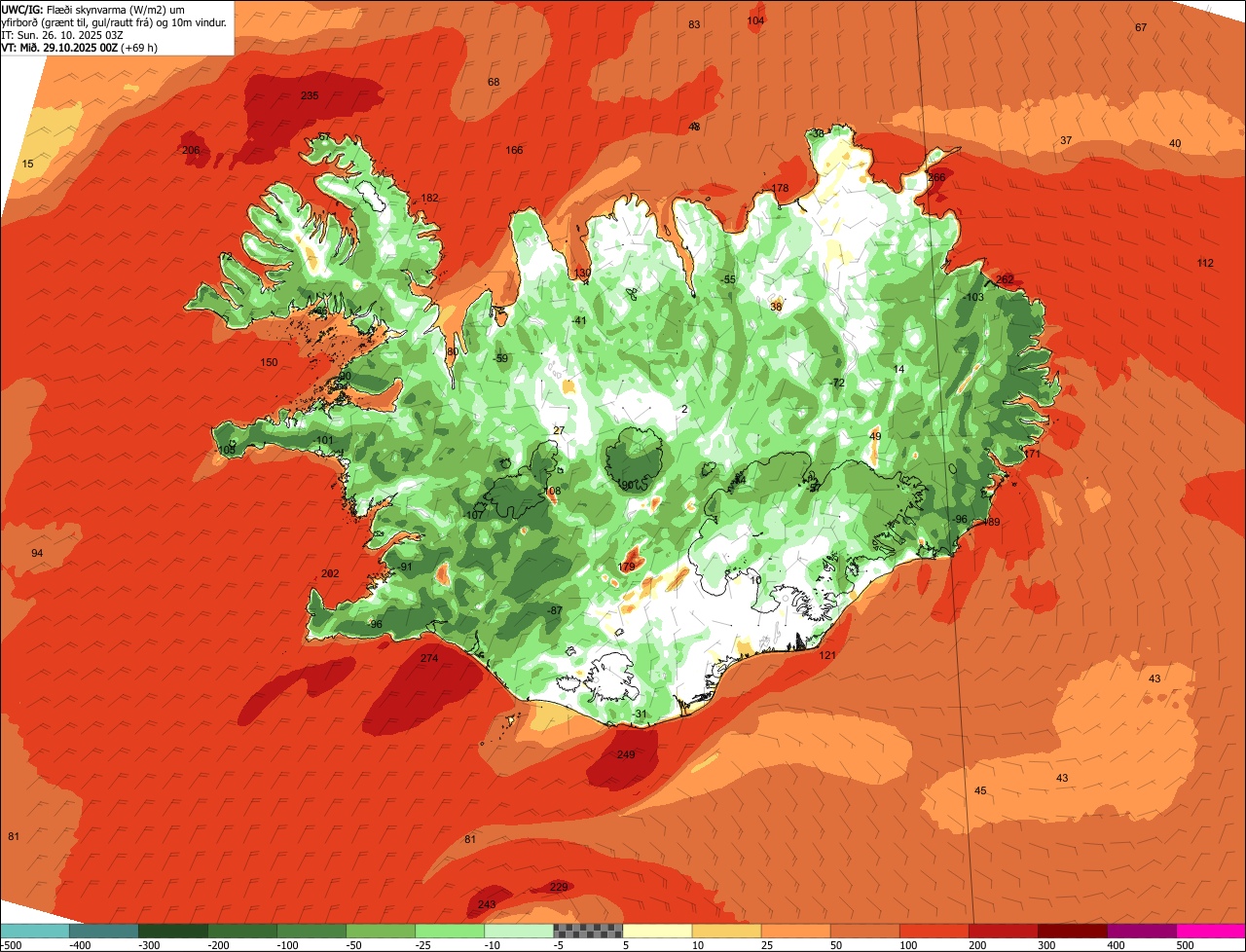The image size is (1246, 952).
Task: Click the 235 value in the northwest sea
Action: [310, 95]
